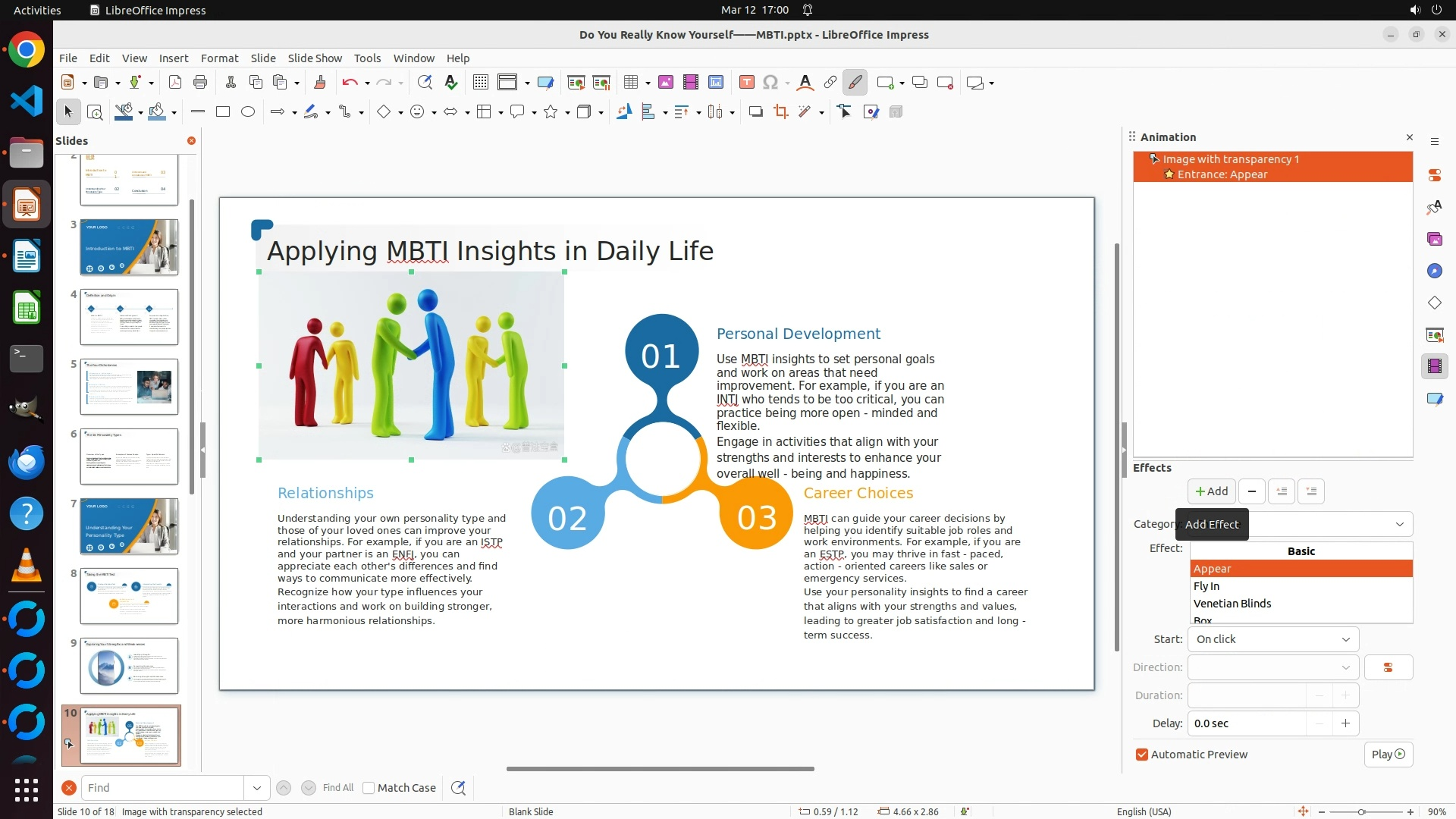Toggle the Display Grid button
Screen dimensions: 1456x819
(x=480, y=83)
